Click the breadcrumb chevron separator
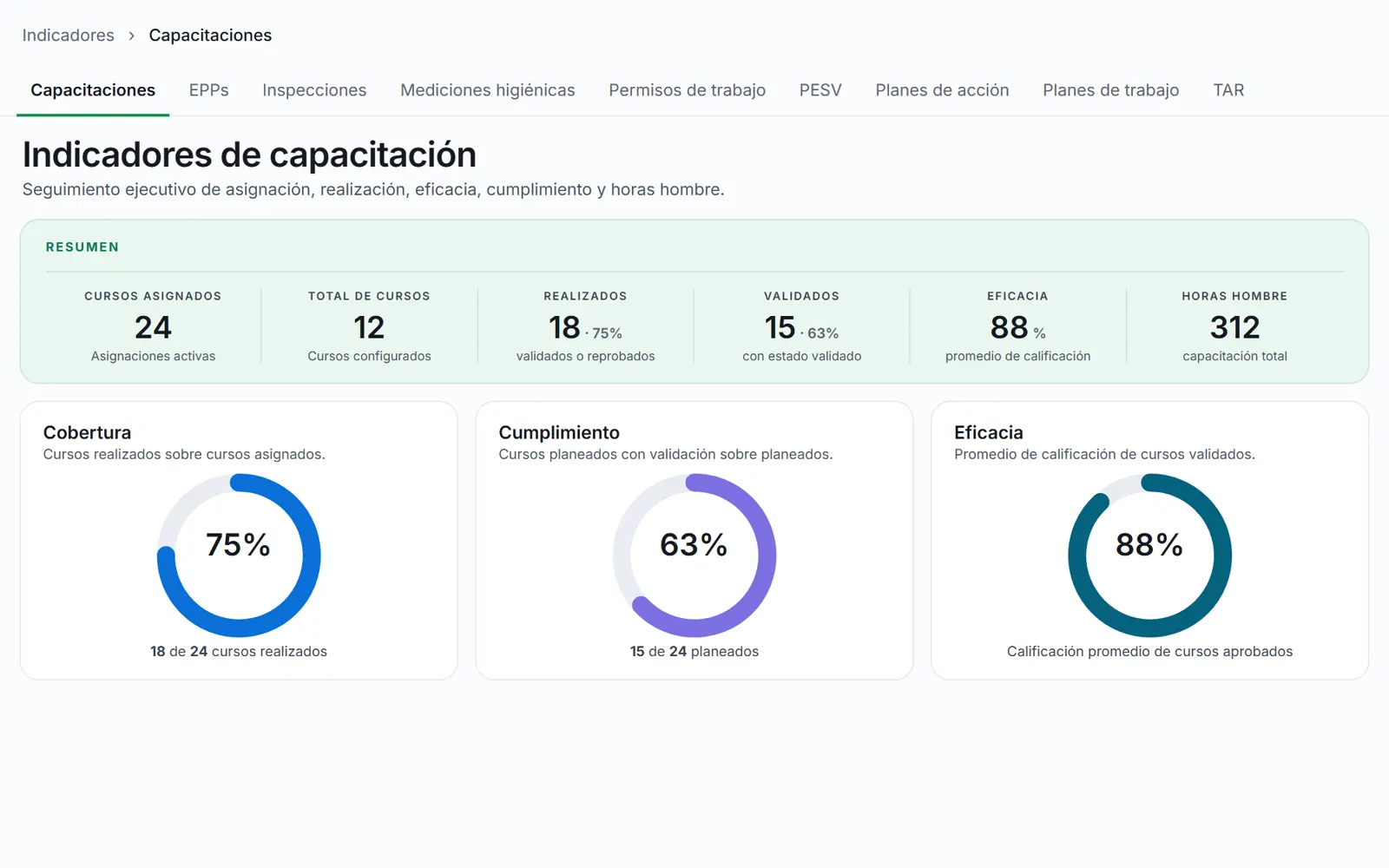 [132, 36]
